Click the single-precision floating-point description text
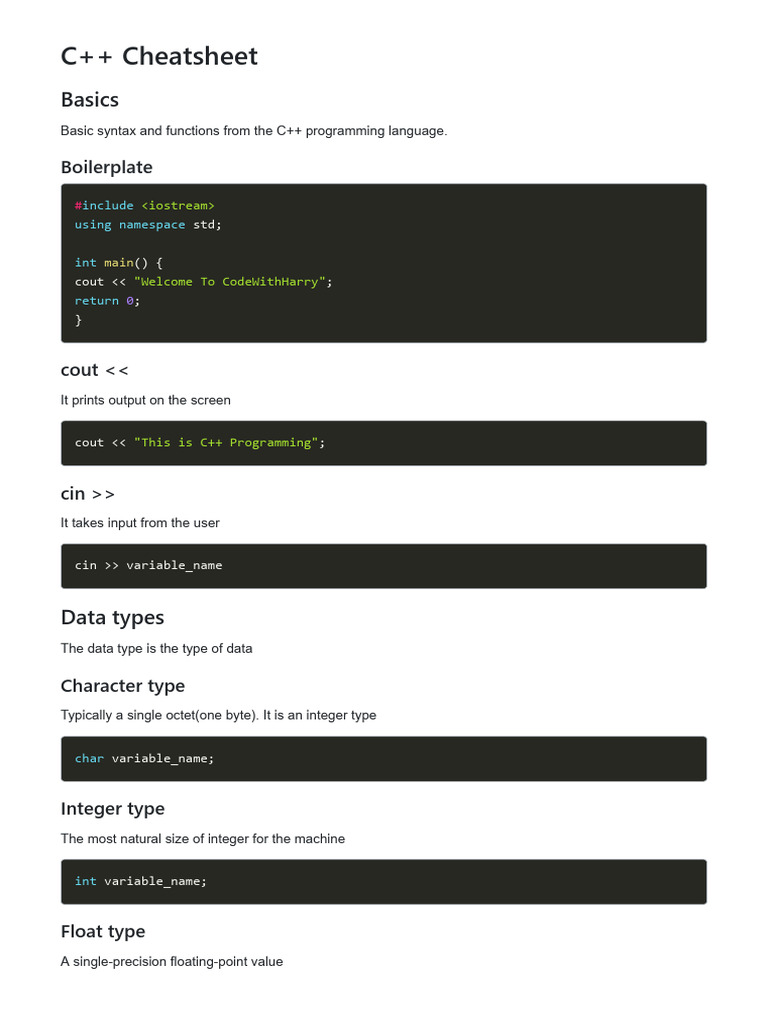 (x=172, y=962)
